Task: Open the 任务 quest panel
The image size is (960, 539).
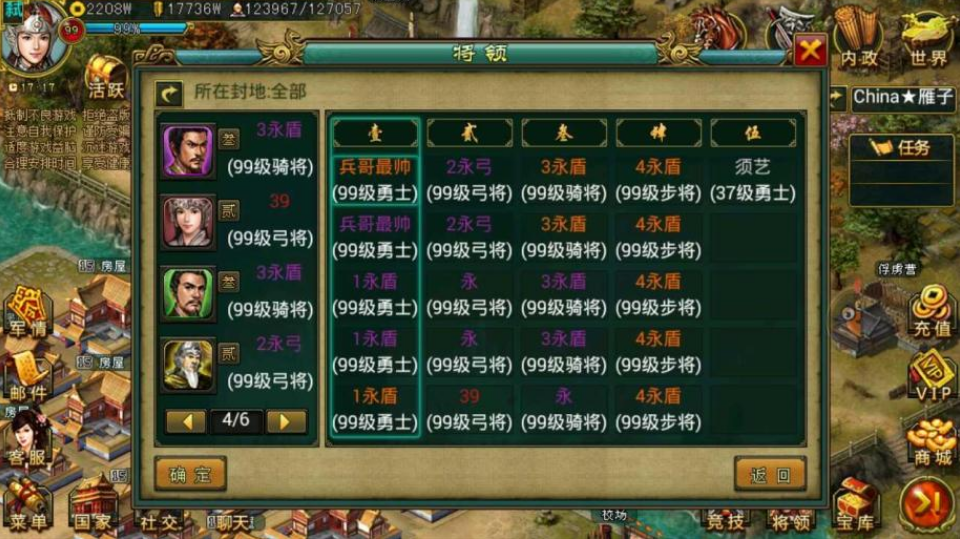Action: tap(901, 148)
